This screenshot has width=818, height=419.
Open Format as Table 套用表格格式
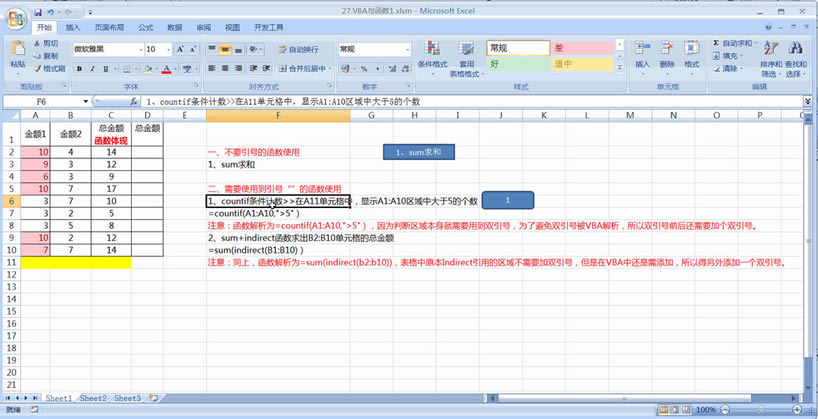[466, 58]
